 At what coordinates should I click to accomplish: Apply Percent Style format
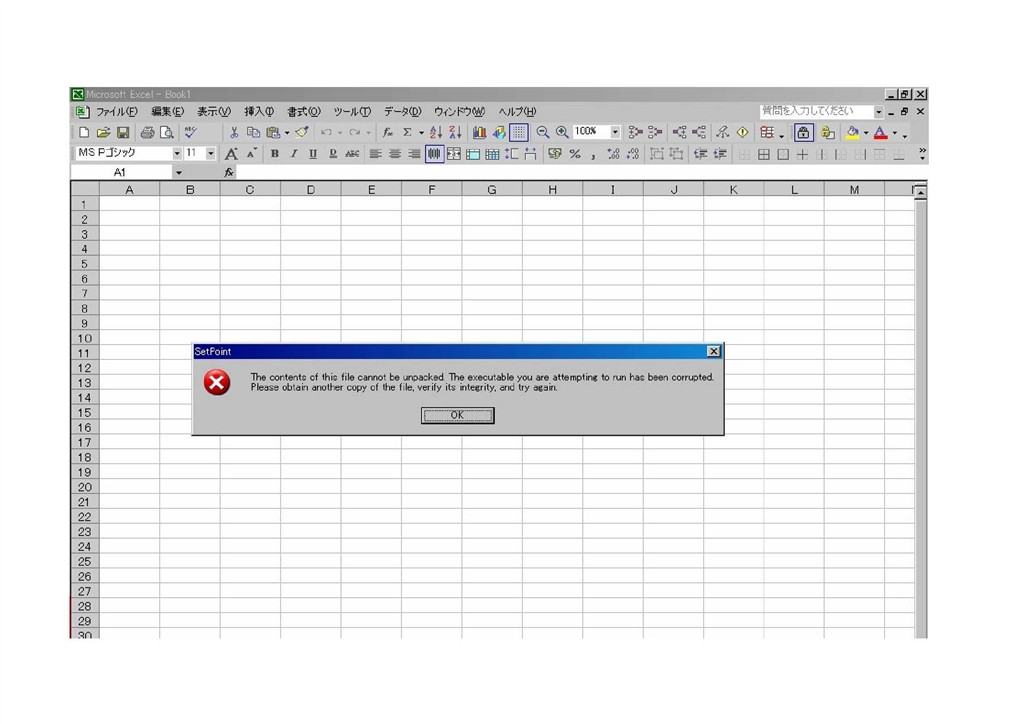point(575,154)
